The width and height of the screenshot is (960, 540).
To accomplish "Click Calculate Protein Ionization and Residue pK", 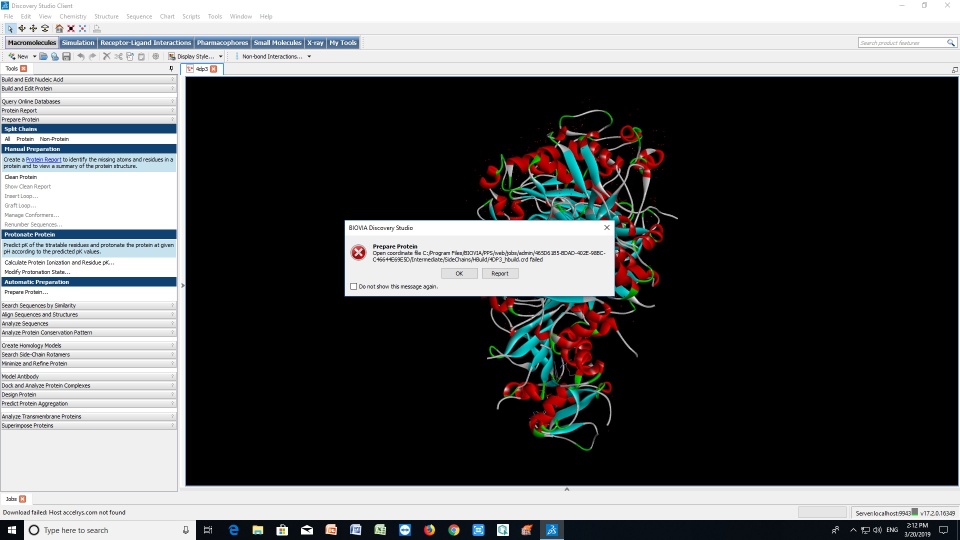I will pyautogui.click(x=59, y=263).
